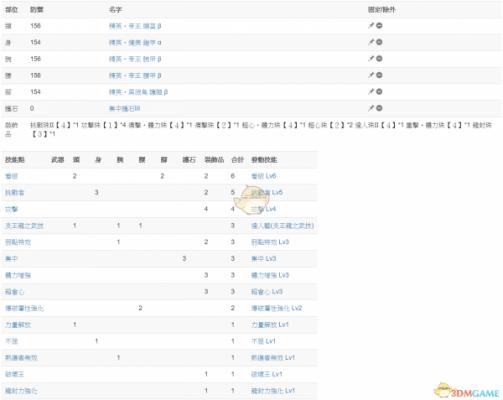Pin the 集中護石 charm row
The height and width of the screenshot is (400, 503).
[x=371, y=108]
